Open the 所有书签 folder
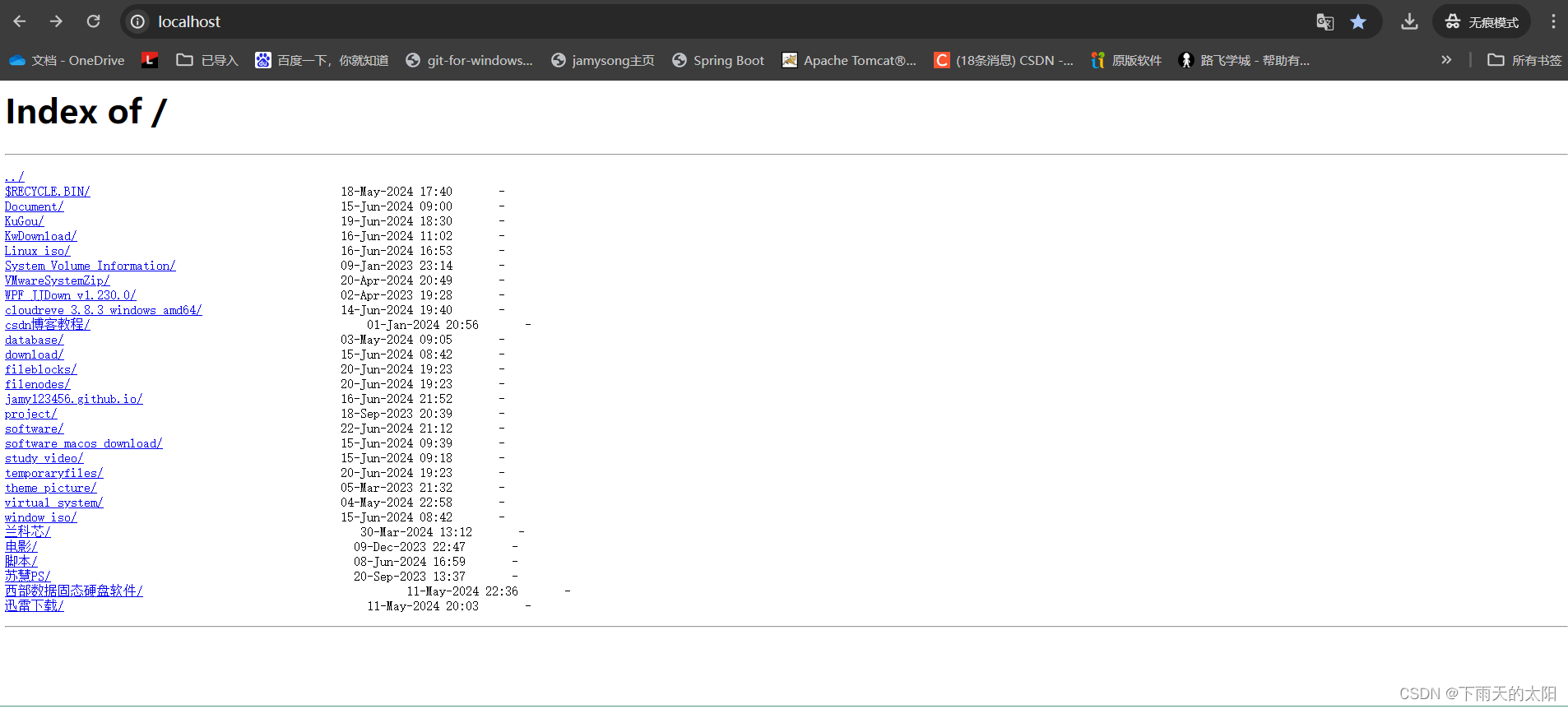The width and height of the screenshot is (1568, 709). click(1524, 60)
